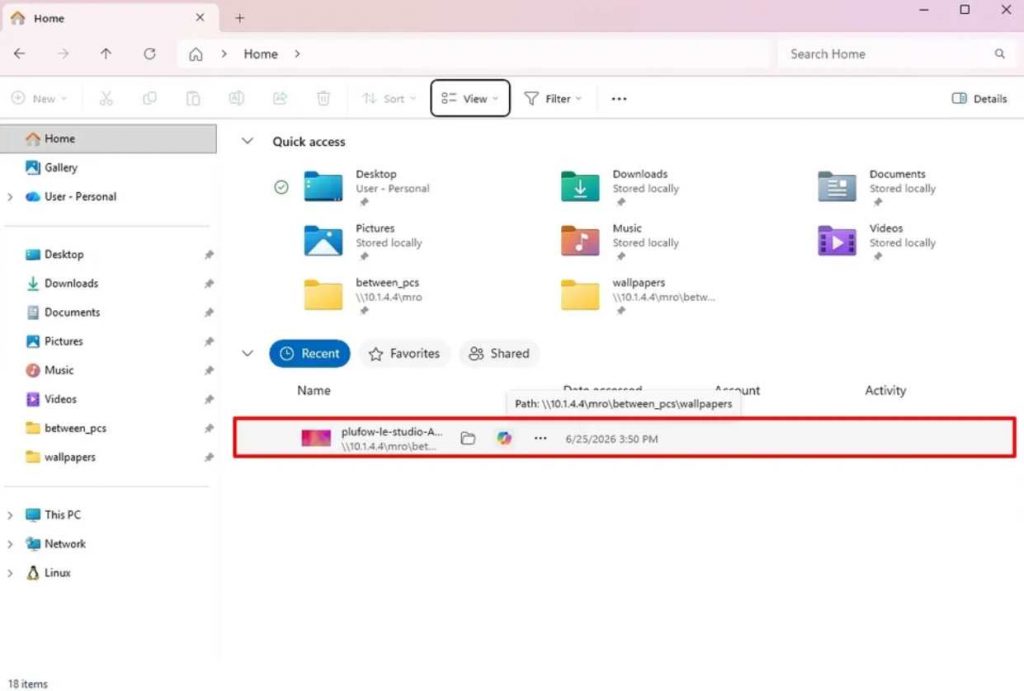The image size is (1024, 691).
Task: Expand User - Personal tree node
Action: tap(10, 197)
